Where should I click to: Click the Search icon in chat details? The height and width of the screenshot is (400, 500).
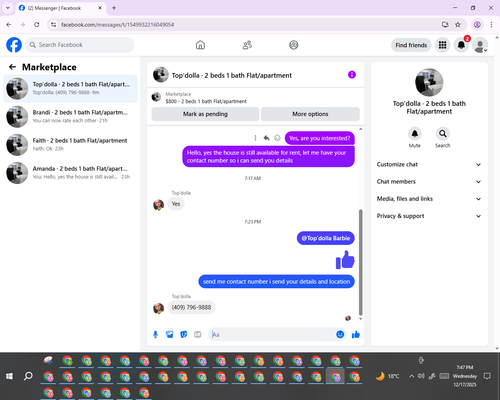[x=443, y=134]
